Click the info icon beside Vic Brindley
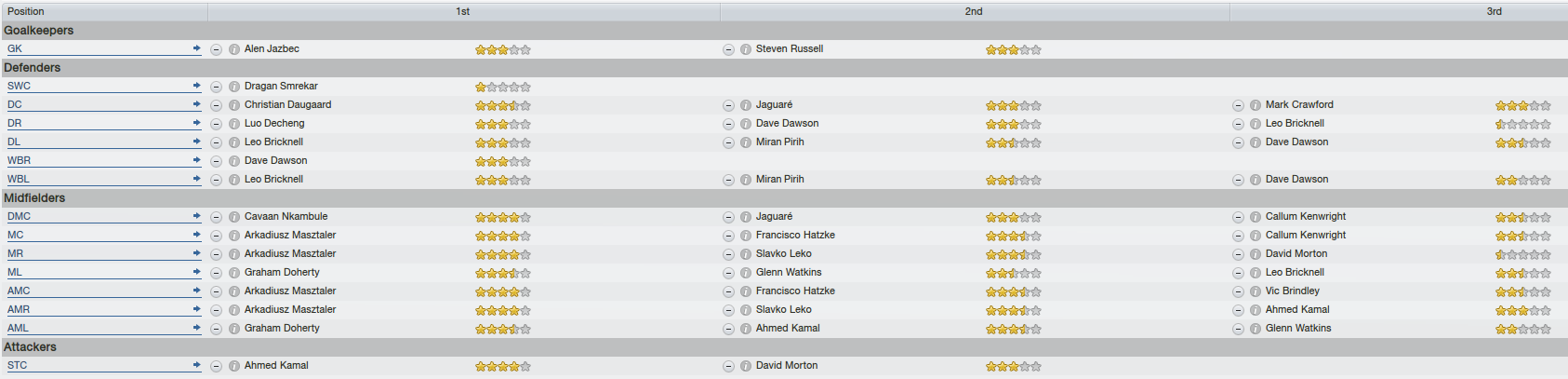1568x379 pixels. coord(1256,291)
